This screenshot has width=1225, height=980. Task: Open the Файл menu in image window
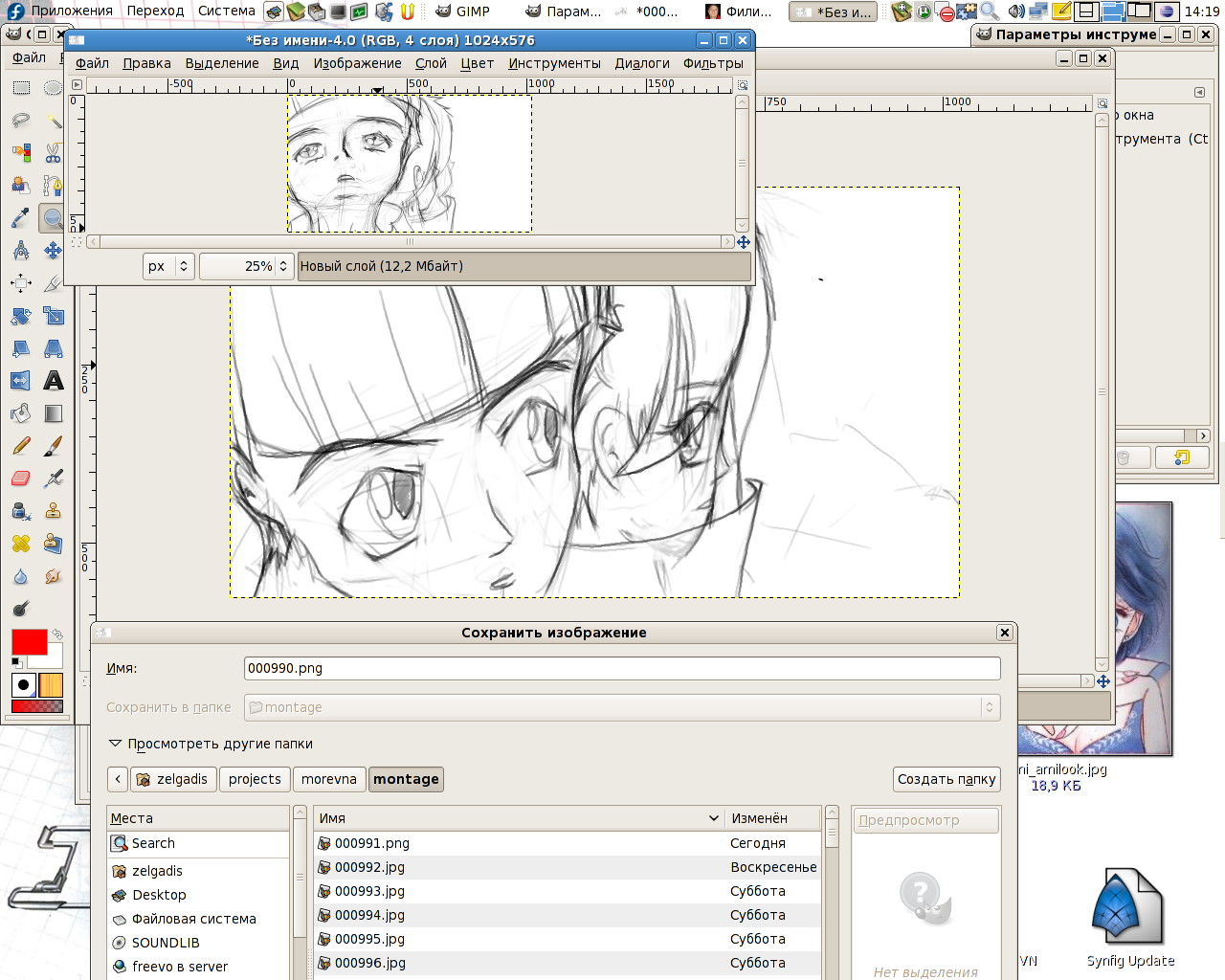point(92,63)
